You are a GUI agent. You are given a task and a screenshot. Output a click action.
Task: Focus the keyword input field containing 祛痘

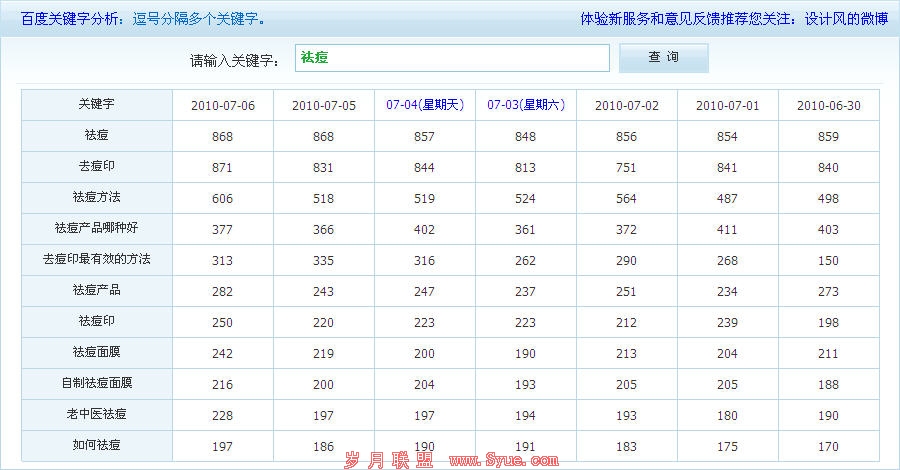(x=451, y=58)
